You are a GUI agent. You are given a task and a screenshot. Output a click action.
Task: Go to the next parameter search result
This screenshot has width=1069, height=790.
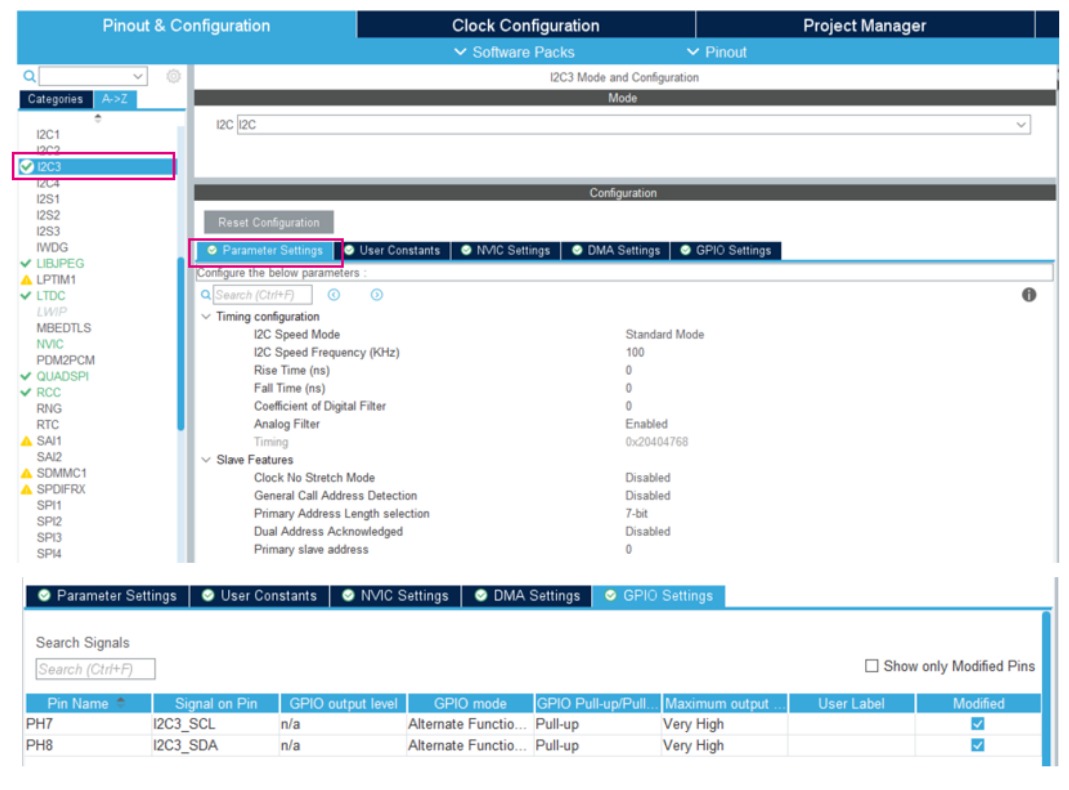pyautogui.click(x=376, y=294)
